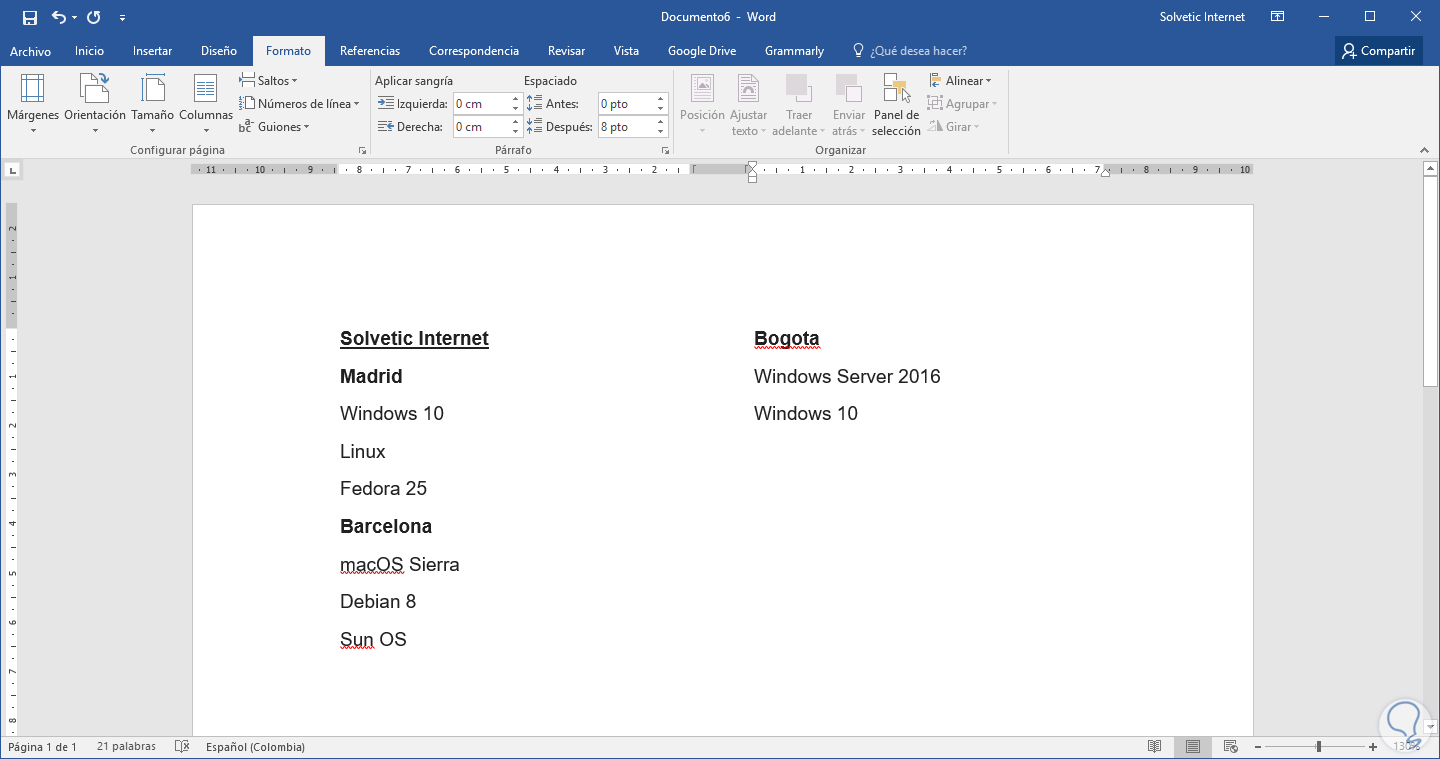Image resolution: width=1440 pixels, height=759 pixels.
Task: Click the heading "Solvetic Internet" in the document
Action: pyautogui.click(x=414, y=339)
